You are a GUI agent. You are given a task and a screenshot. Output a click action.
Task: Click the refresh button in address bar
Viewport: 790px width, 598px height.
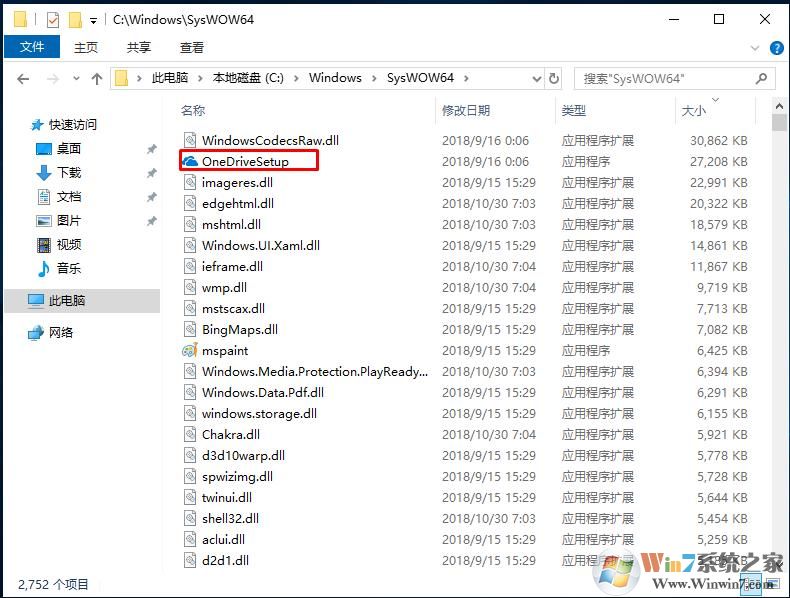pyautogui.click(x=554, y=78)
